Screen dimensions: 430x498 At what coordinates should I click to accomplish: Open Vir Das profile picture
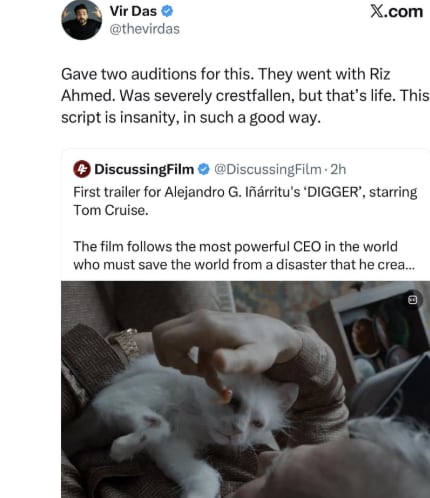pos(82,20)
